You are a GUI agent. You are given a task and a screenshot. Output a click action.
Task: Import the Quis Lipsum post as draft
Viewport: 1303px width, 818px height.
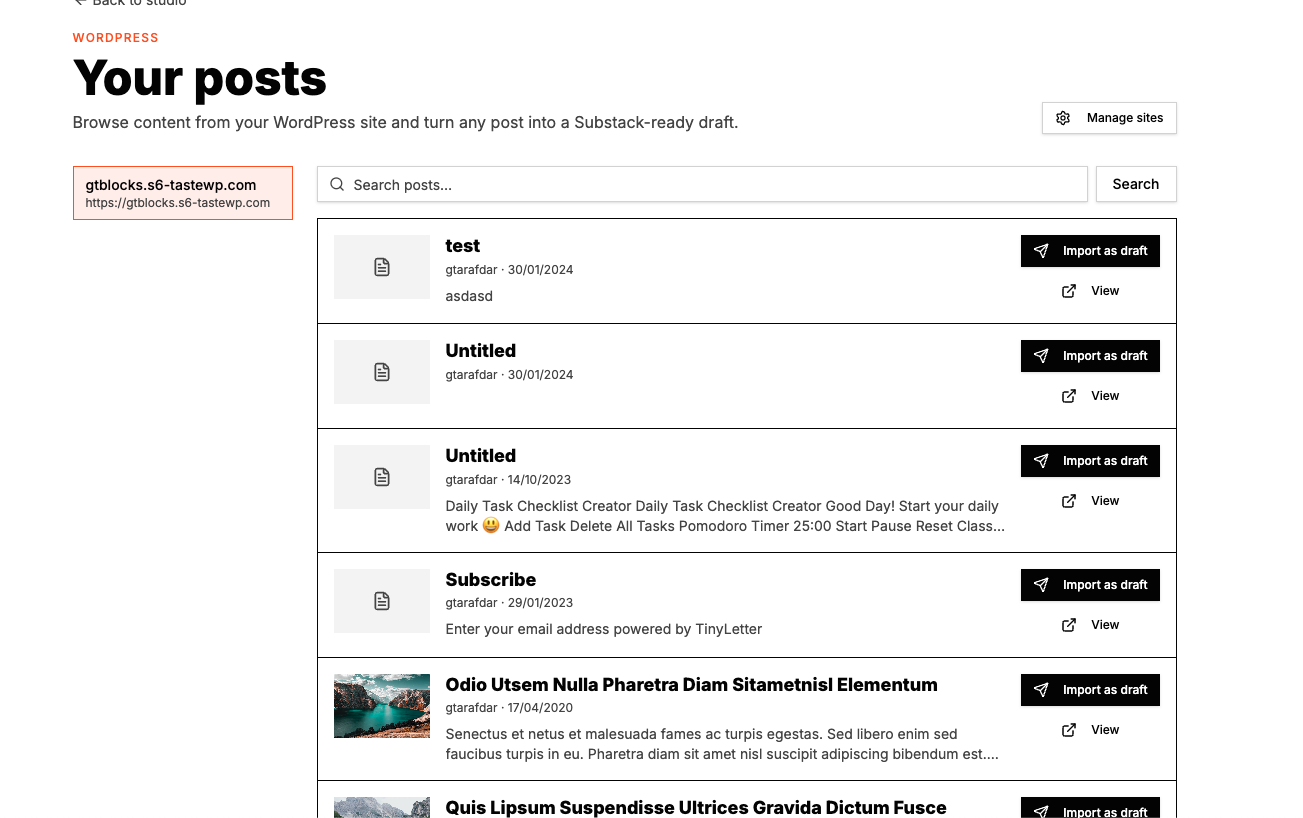pos(1090,808)
